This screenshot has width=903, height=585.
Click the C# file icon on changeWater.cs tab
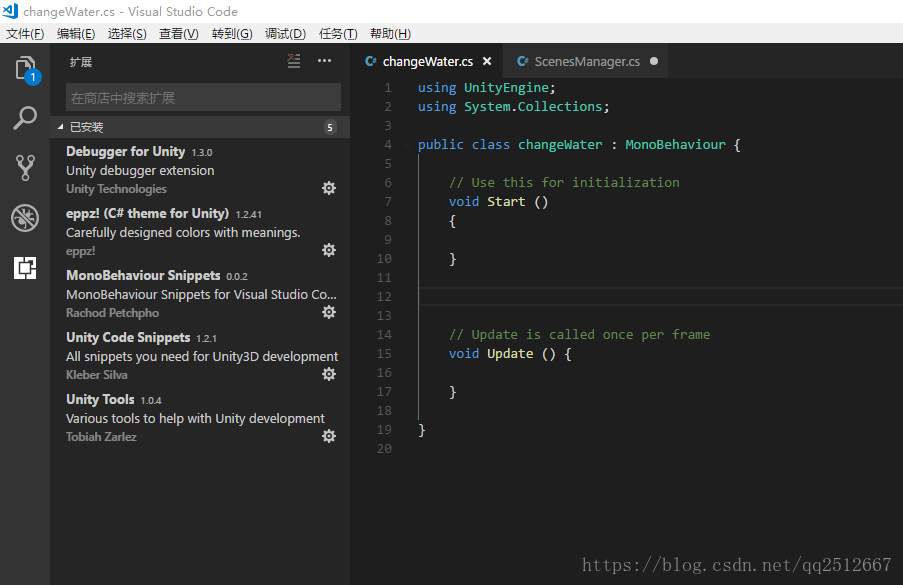pos(371,61)
